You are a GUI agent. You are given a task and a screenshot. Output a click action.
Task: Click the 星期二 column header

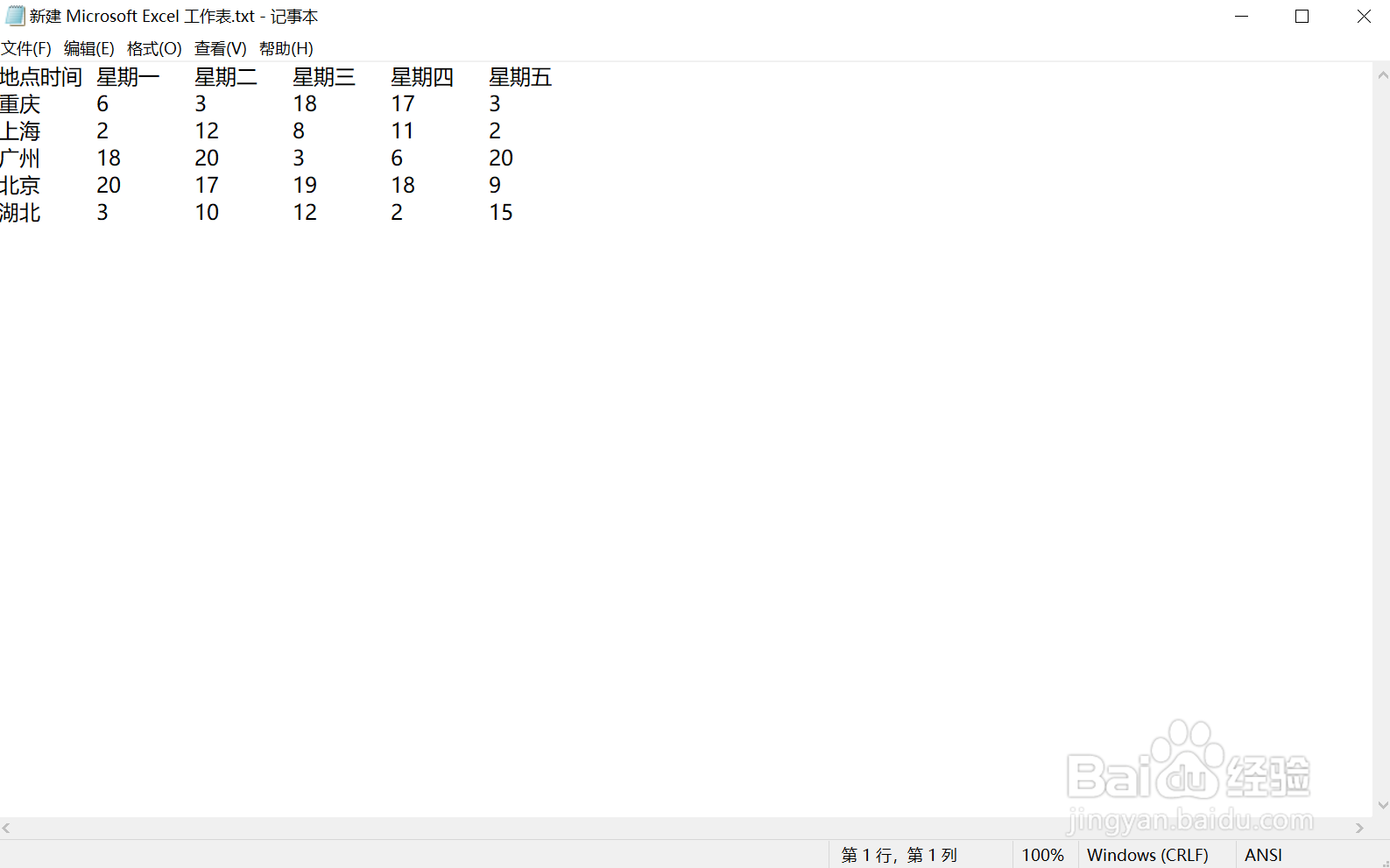coord(226,77)
